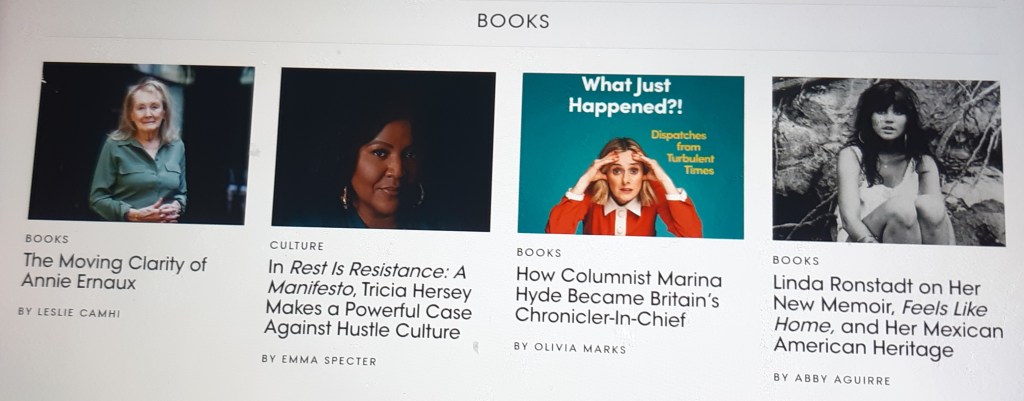Click the BOOKS section heading
This screenshot has width=1024, height=401.
pos(513,21)
